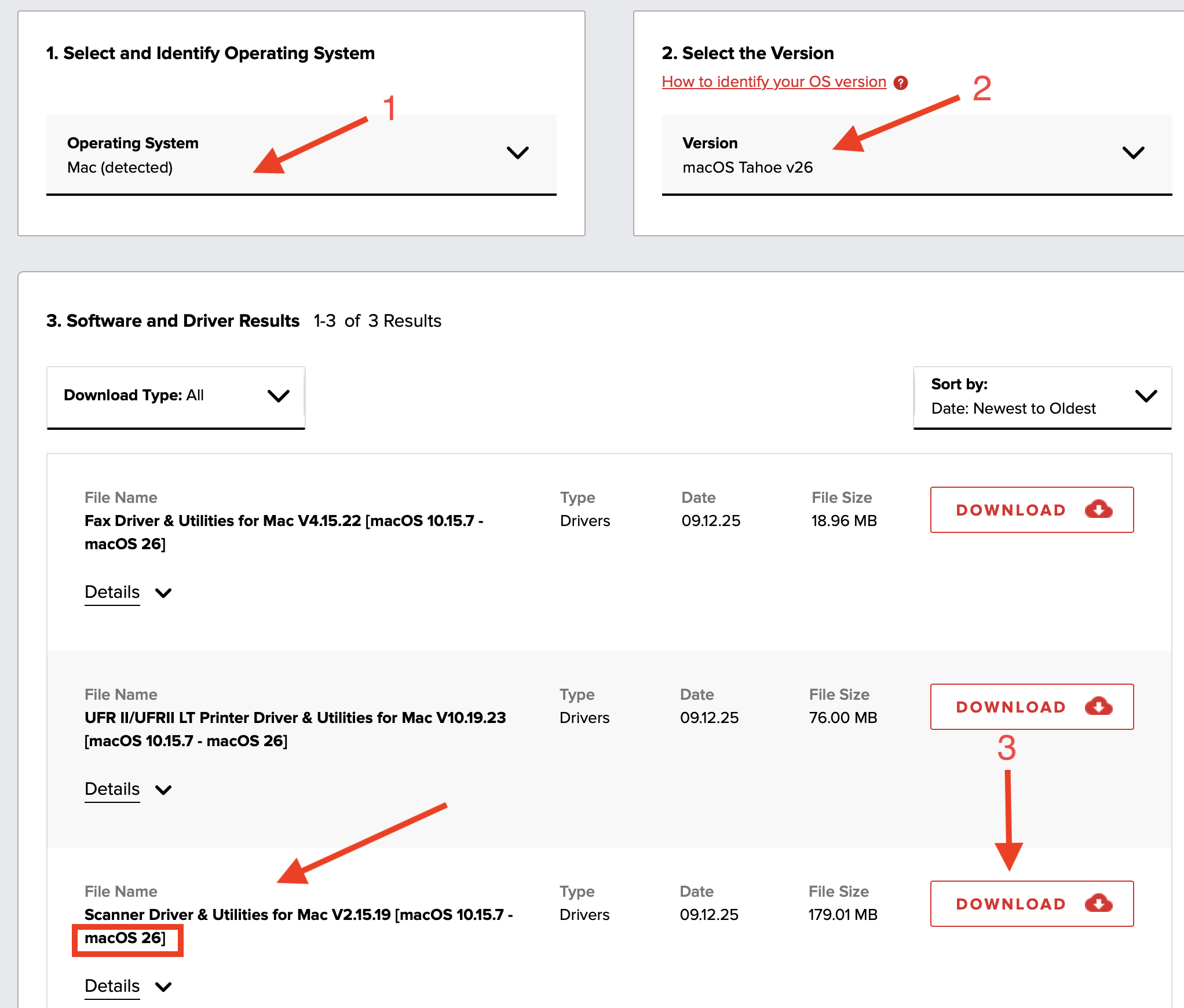Open the Sort by dropdown
The width and height of the screenshot is (1184, 1008).
[x=1042, y=397]
